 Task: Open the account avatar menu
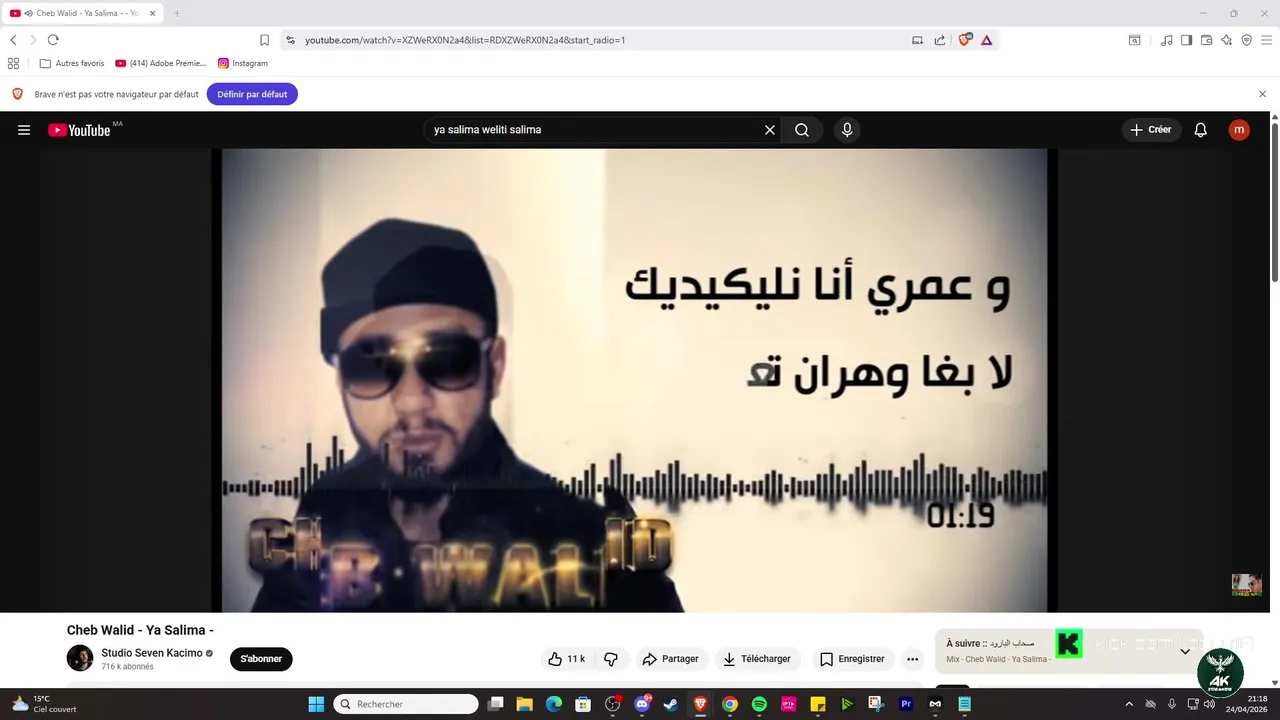(x=1239, y=130)
